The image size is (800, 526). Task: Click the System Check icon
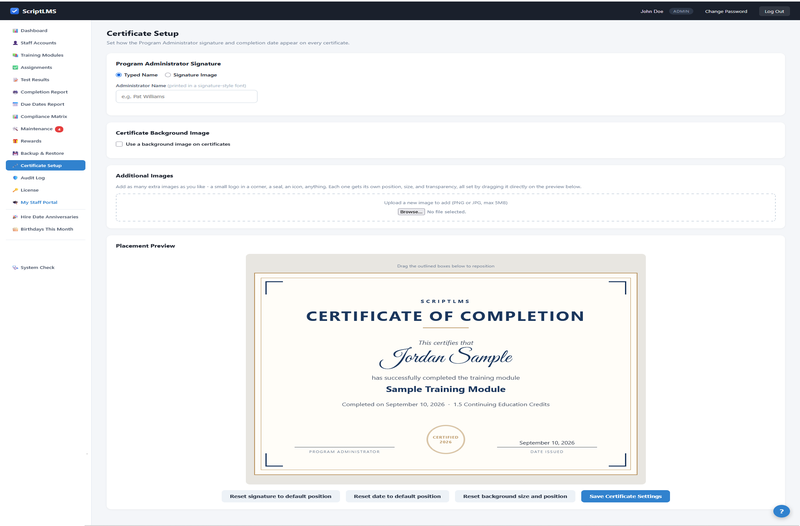[15, 267]
